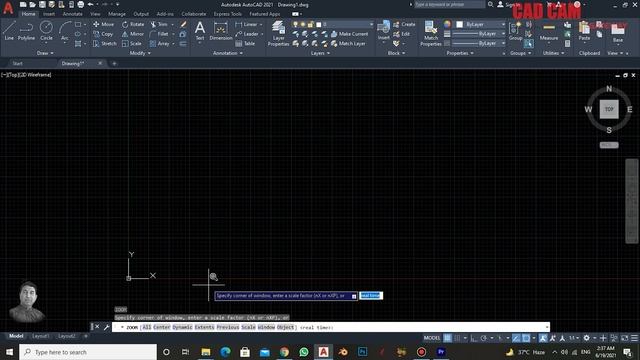
Task: Click the Edit block button
Action: (x=402, y=34)
